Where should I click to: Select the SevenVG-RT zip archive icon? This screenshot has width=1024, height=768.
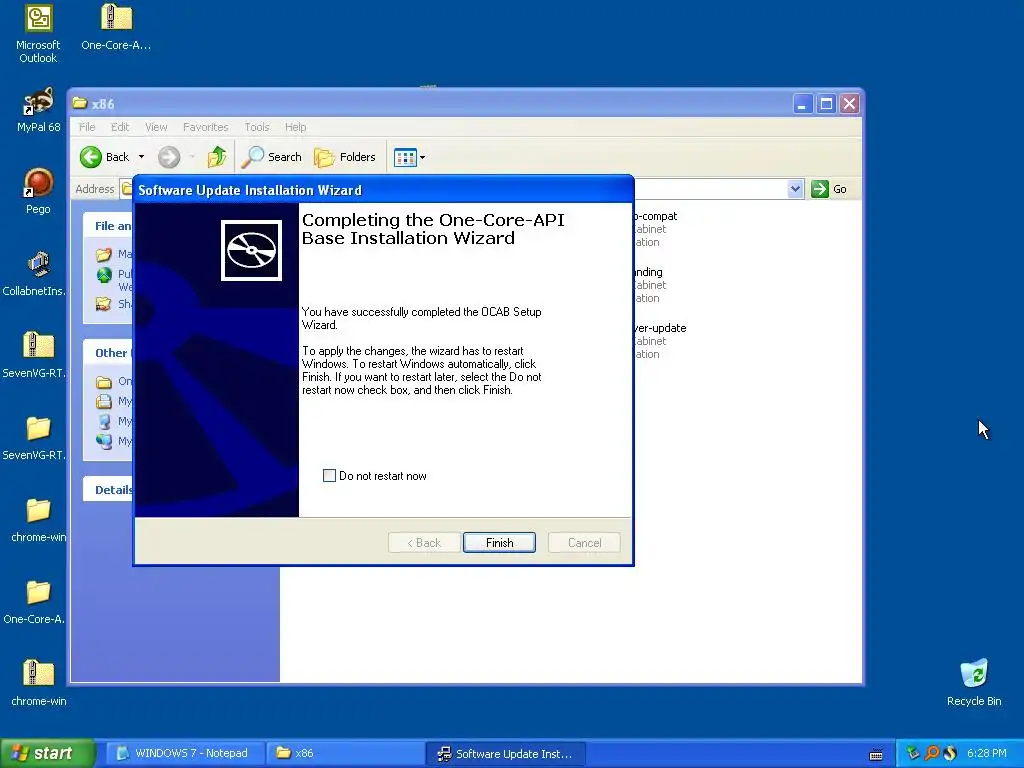(34, 355)
